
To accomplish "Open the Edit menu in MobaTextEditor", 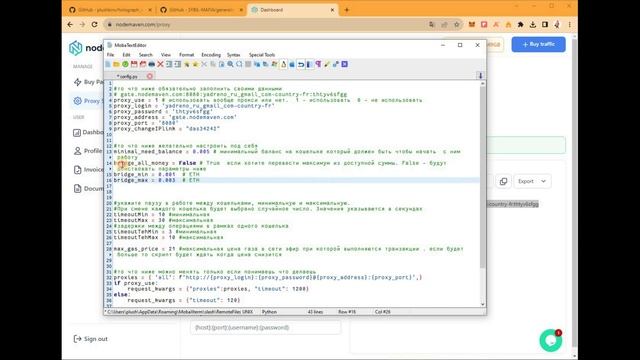I will coord(127,55).
